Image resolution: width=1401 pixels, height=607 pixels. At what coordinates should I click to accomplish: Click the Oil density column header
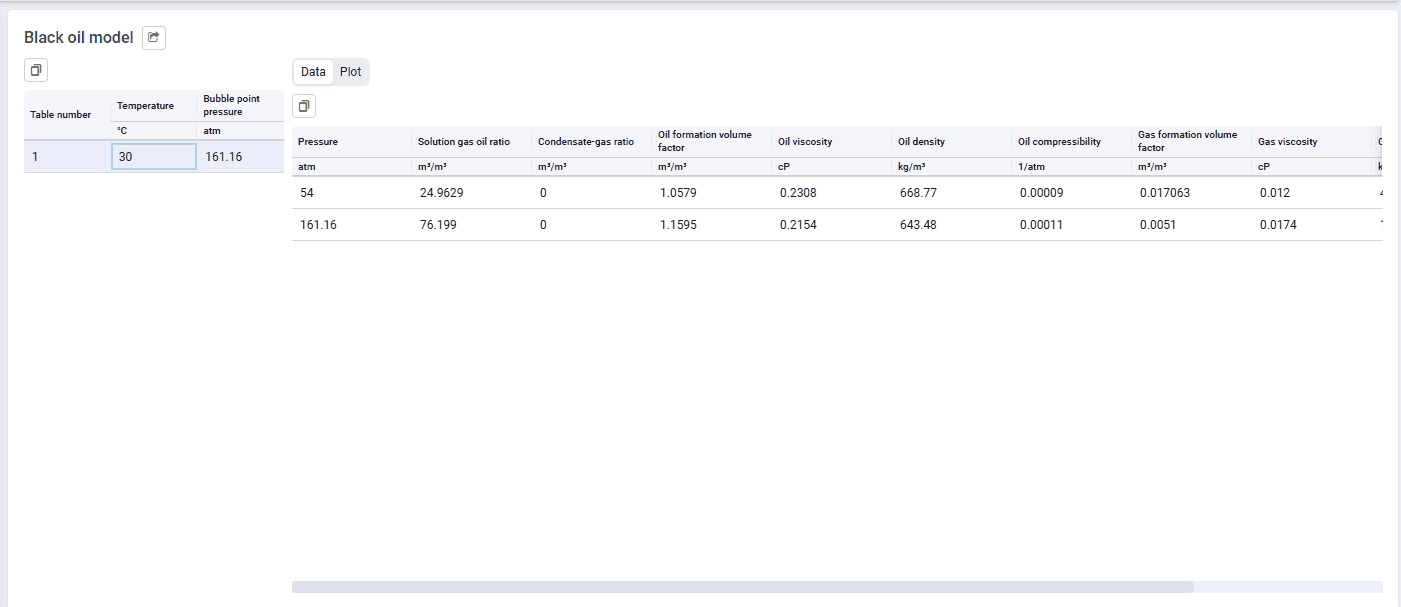(x=952, y=142)
